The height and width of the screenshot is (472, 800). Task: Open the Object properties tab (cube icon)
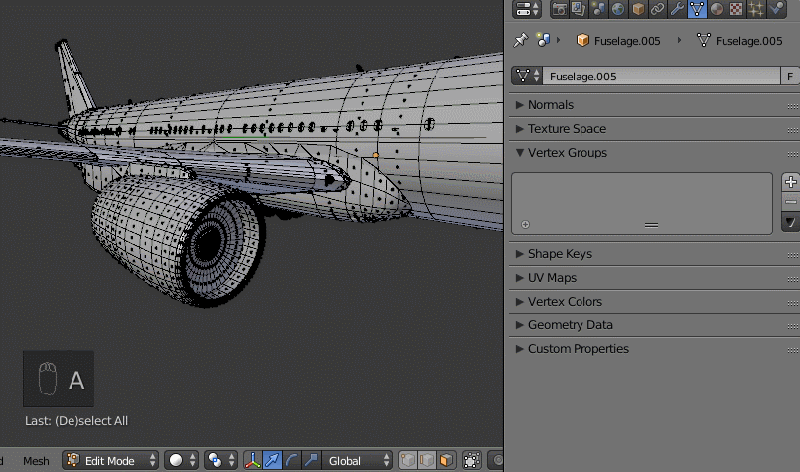click(x=638, y=9)
